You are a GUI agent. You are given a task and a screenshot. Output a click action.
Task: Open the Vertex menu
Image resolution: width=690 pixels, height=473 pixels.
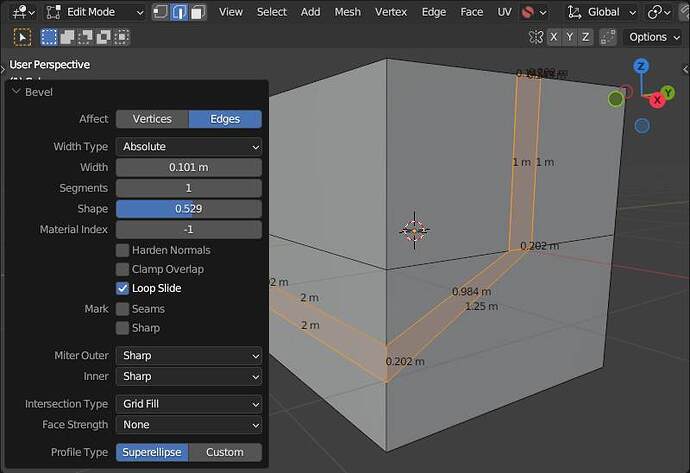click(391, 12)
